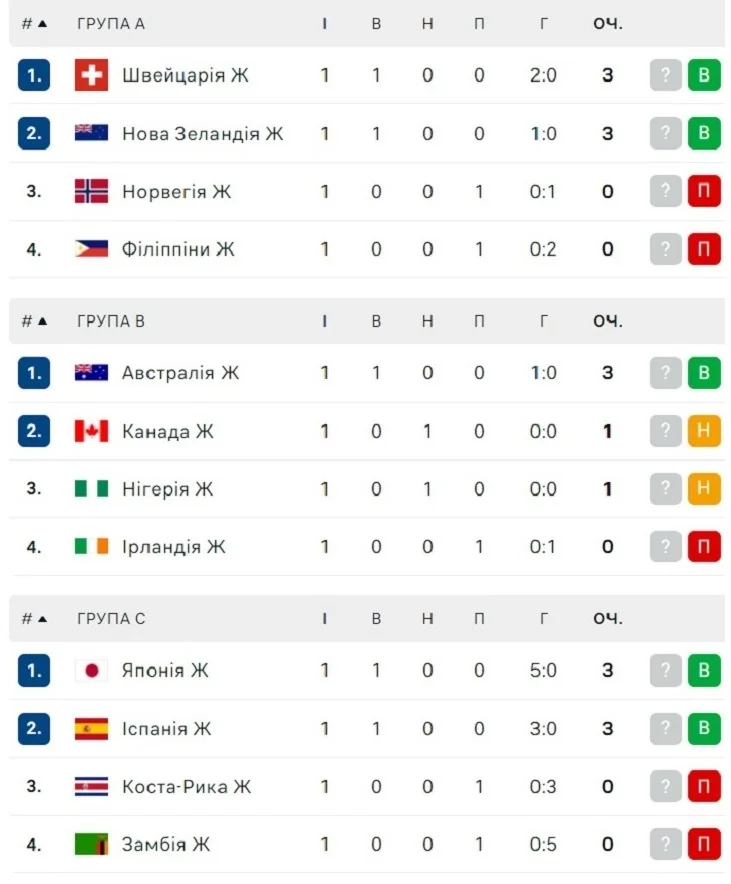Click the Г column header in Група C
Screen dimensions: 731x884
click(x=544, y=619)
